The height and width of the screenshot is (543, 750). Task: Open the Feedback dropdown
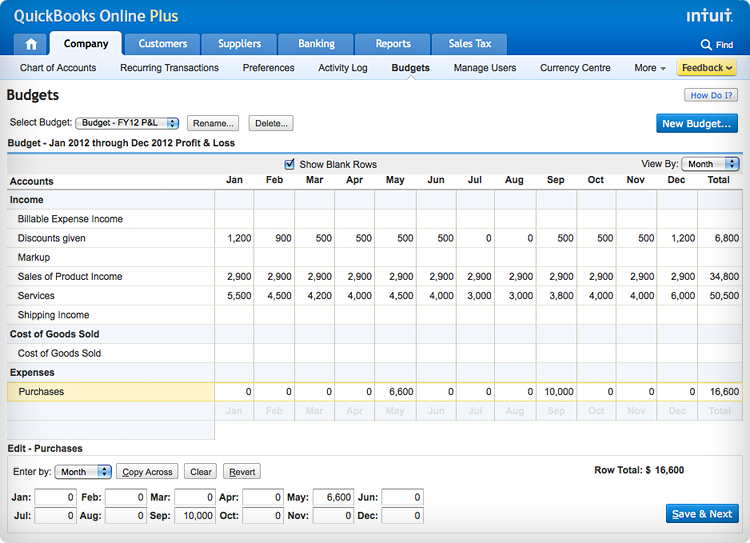click(706, 67)
